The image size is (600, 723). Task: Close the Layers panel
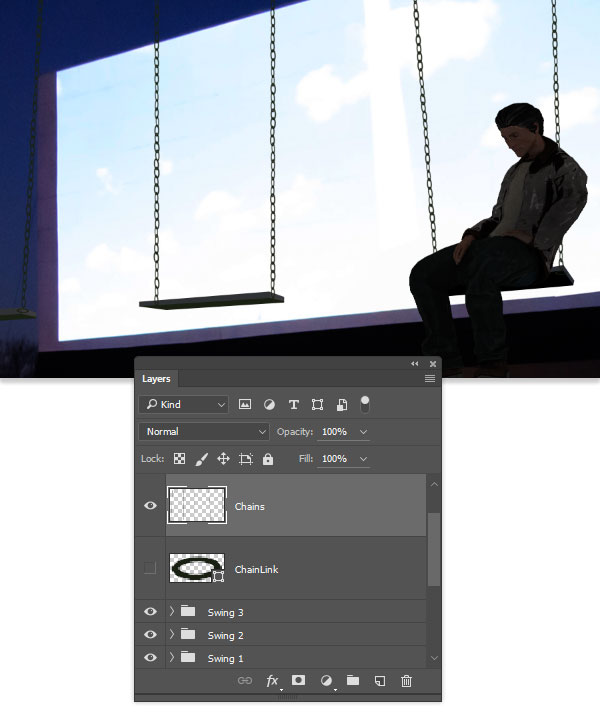pyautogui.click(x=433, y=364)
